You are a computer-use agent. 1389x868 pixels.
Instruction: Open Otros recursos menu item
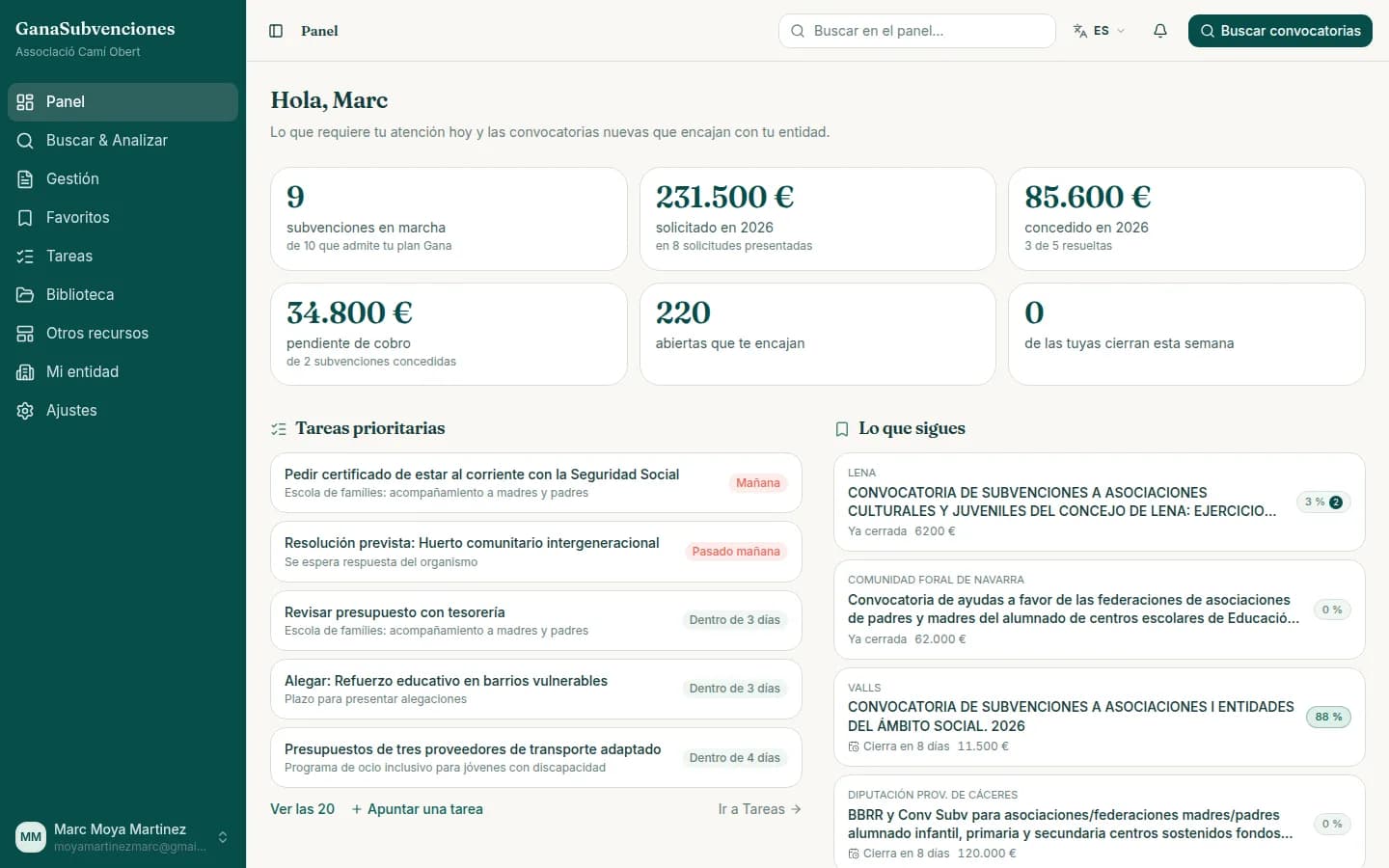point(123,334)
